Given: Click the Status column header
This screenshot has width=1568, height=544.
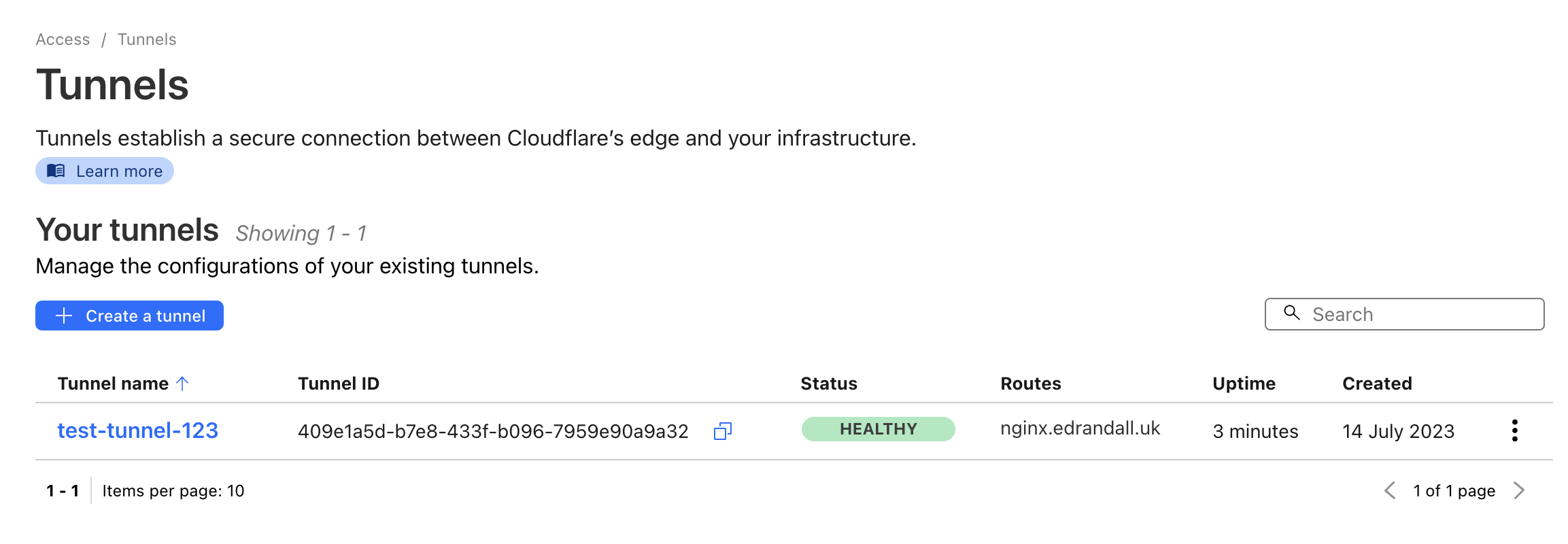Looking at the screenshot, I should pos(829,384).
